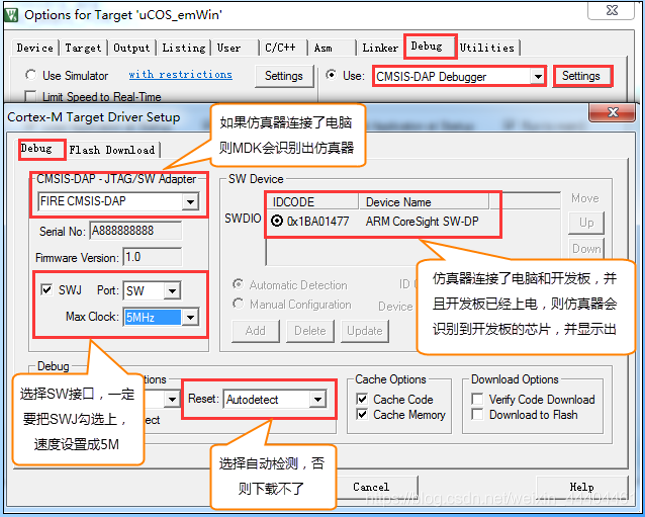
Task: Click ARM CoreSight SW-DP device name
Action: click(x=422, y=221)
